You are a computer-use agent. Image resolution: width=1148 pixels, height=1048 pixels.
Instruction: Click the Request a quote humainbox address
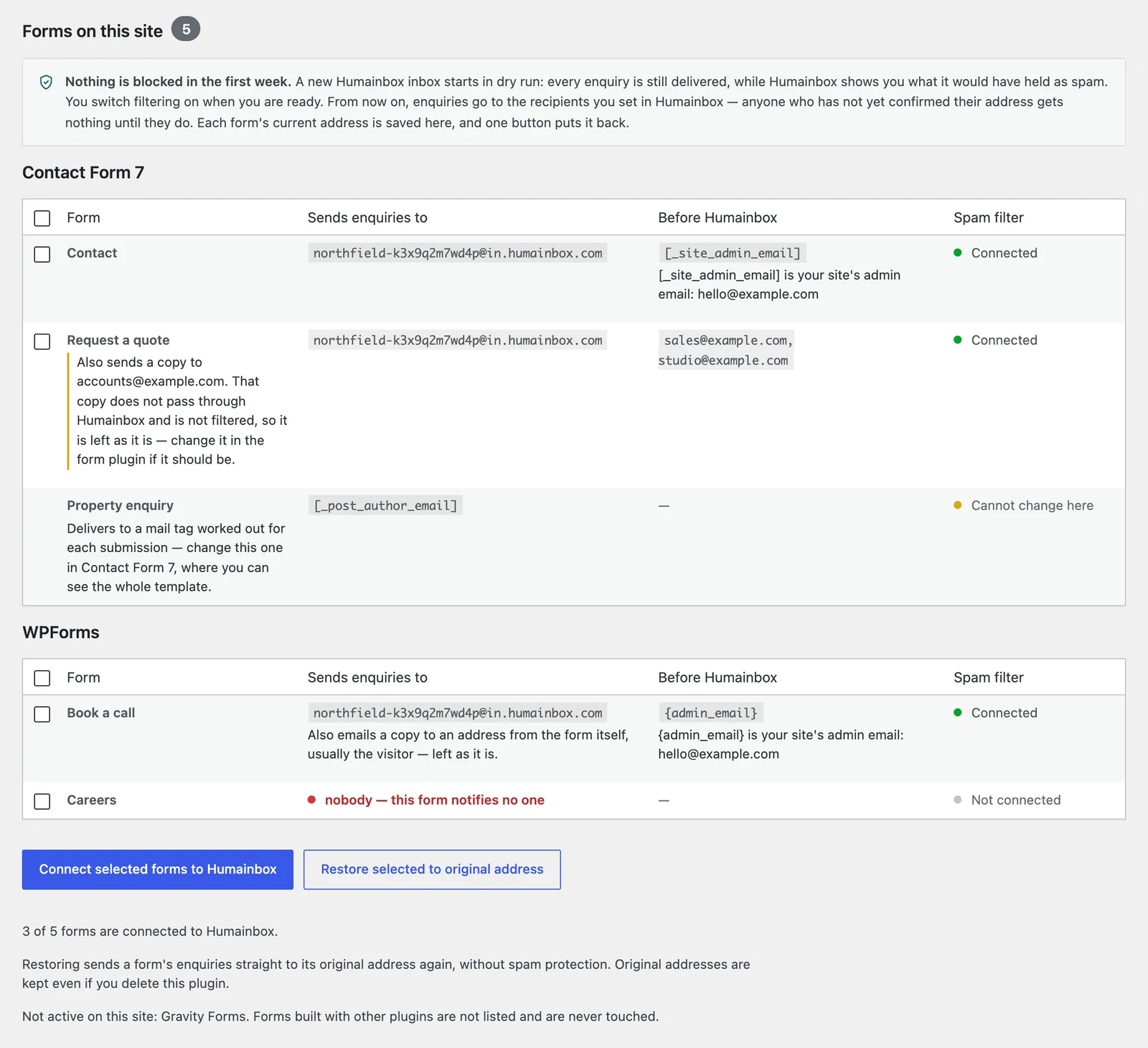[458, 340]
